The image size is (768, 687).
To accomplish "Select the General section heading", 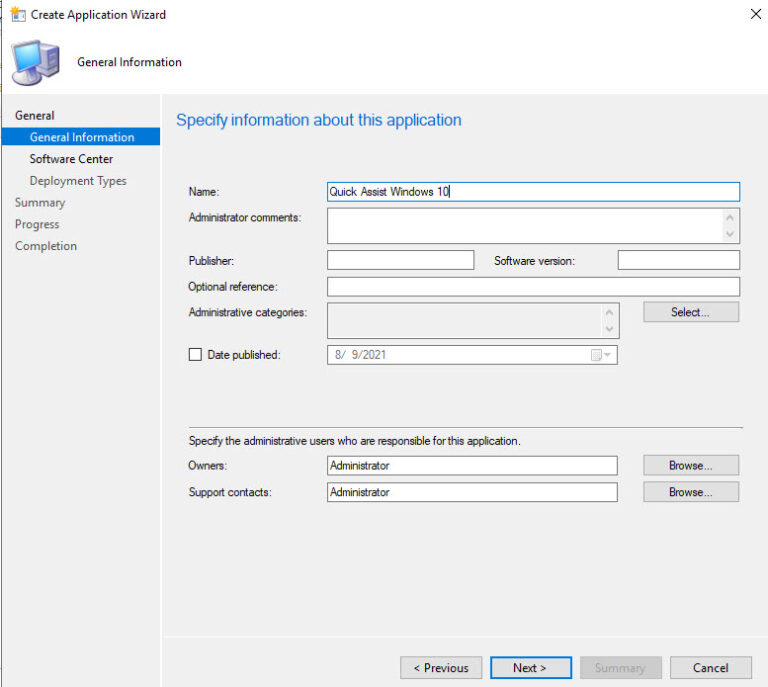I will coord(34,116).
